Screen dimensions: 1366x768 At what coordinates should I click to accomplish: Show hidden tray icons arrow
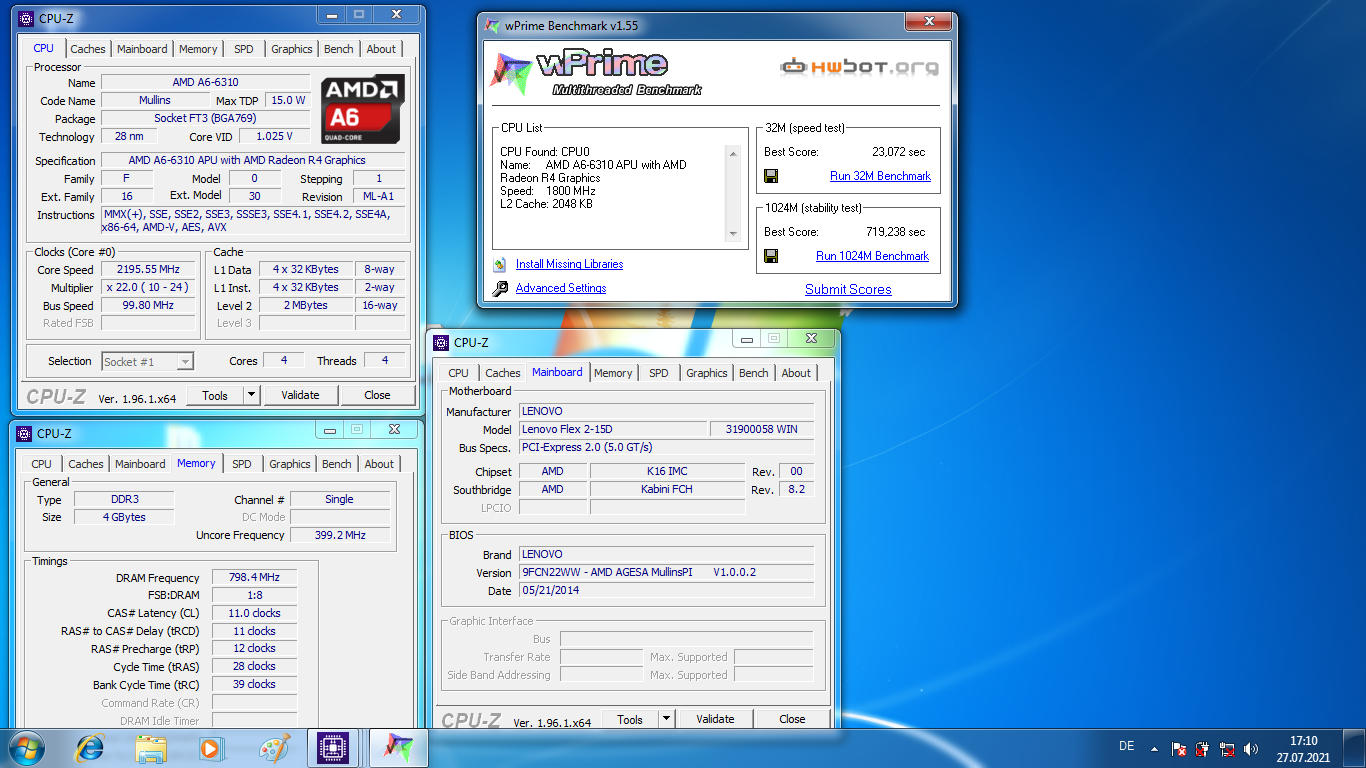tap(1154, 748)
